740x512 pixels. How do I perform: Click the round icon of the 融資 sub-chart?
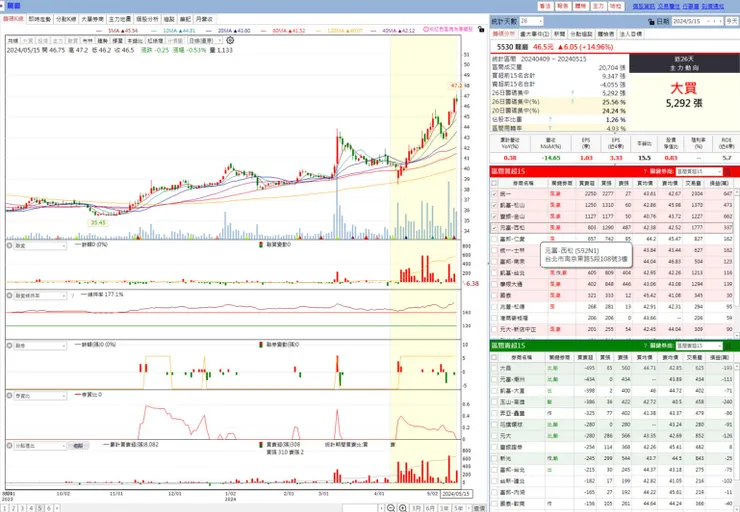[9, 245]
